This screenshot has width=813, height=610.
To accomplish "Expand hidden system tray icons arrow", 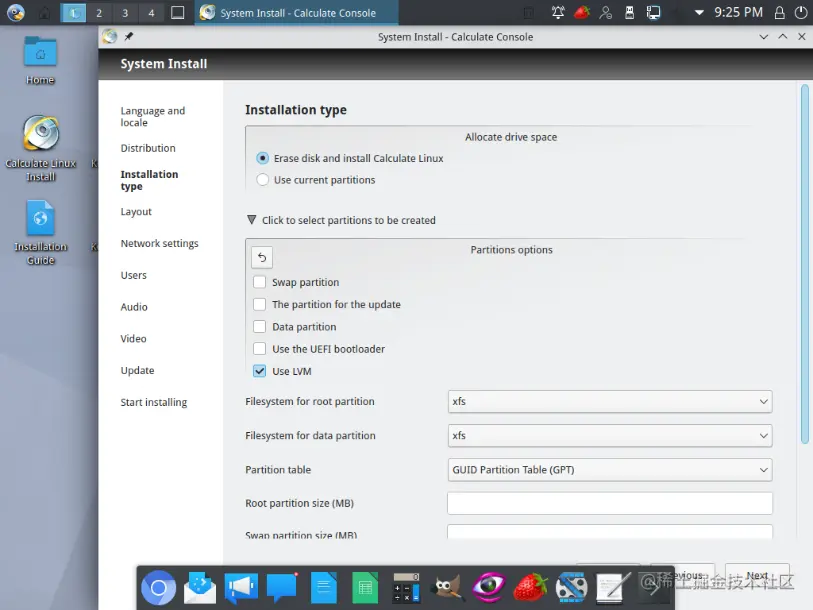I will tap(699, 12).
